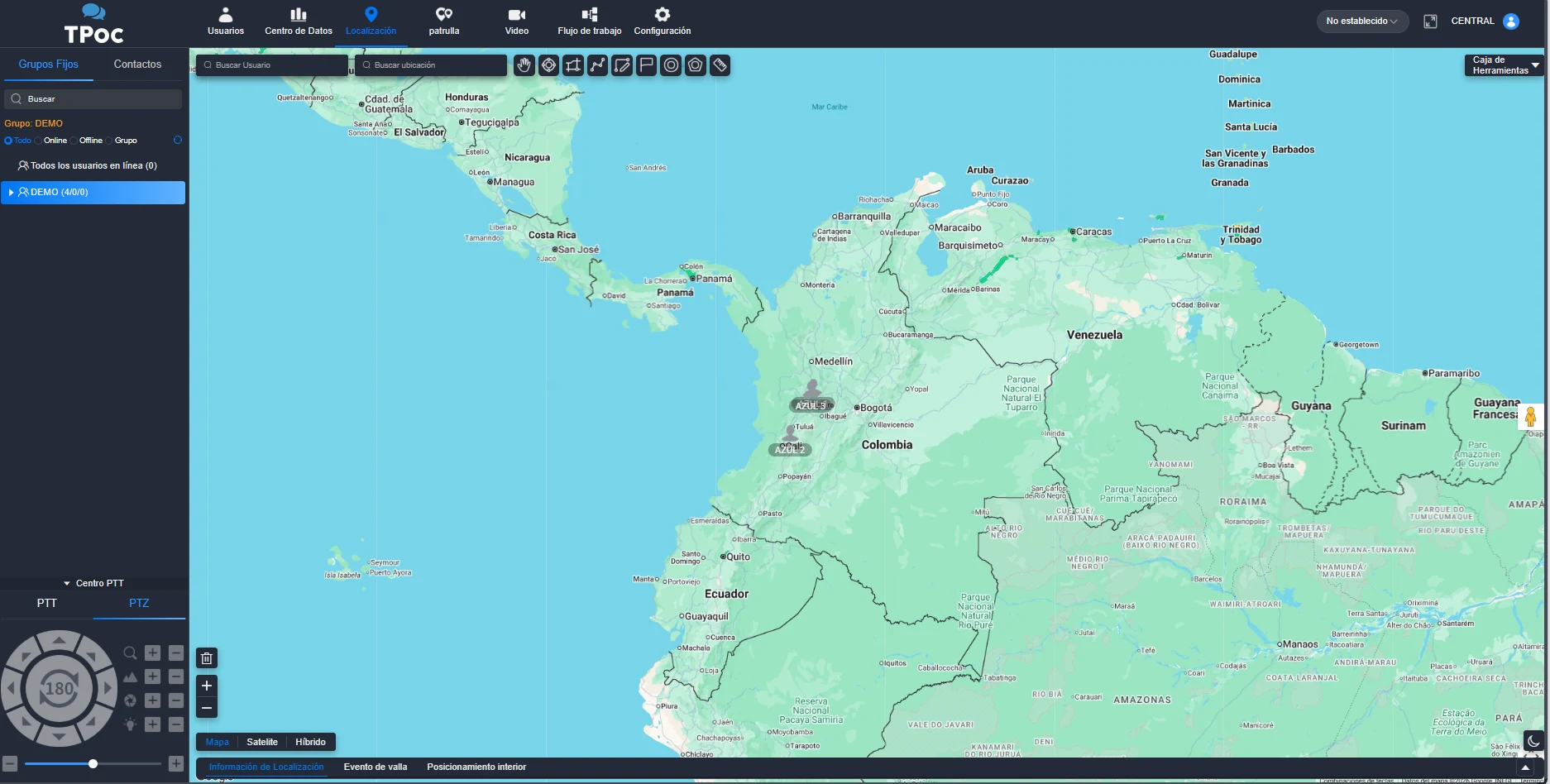Tilt PTZ camera up
Viewport: 1550px width, 784px height.
[60, 641]
